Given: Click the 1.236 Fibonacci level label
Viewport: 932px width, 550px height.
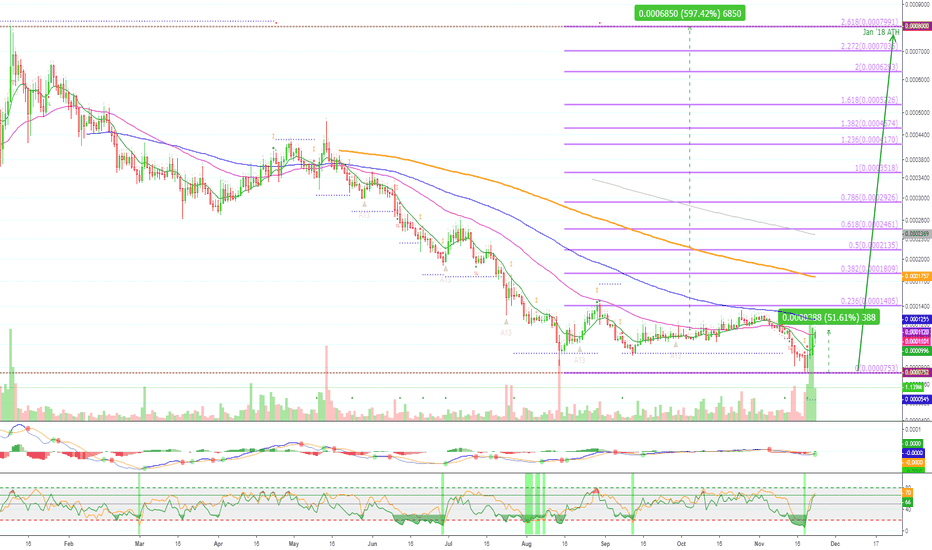Looking at the screenshot, I should (x=870, y=140).
